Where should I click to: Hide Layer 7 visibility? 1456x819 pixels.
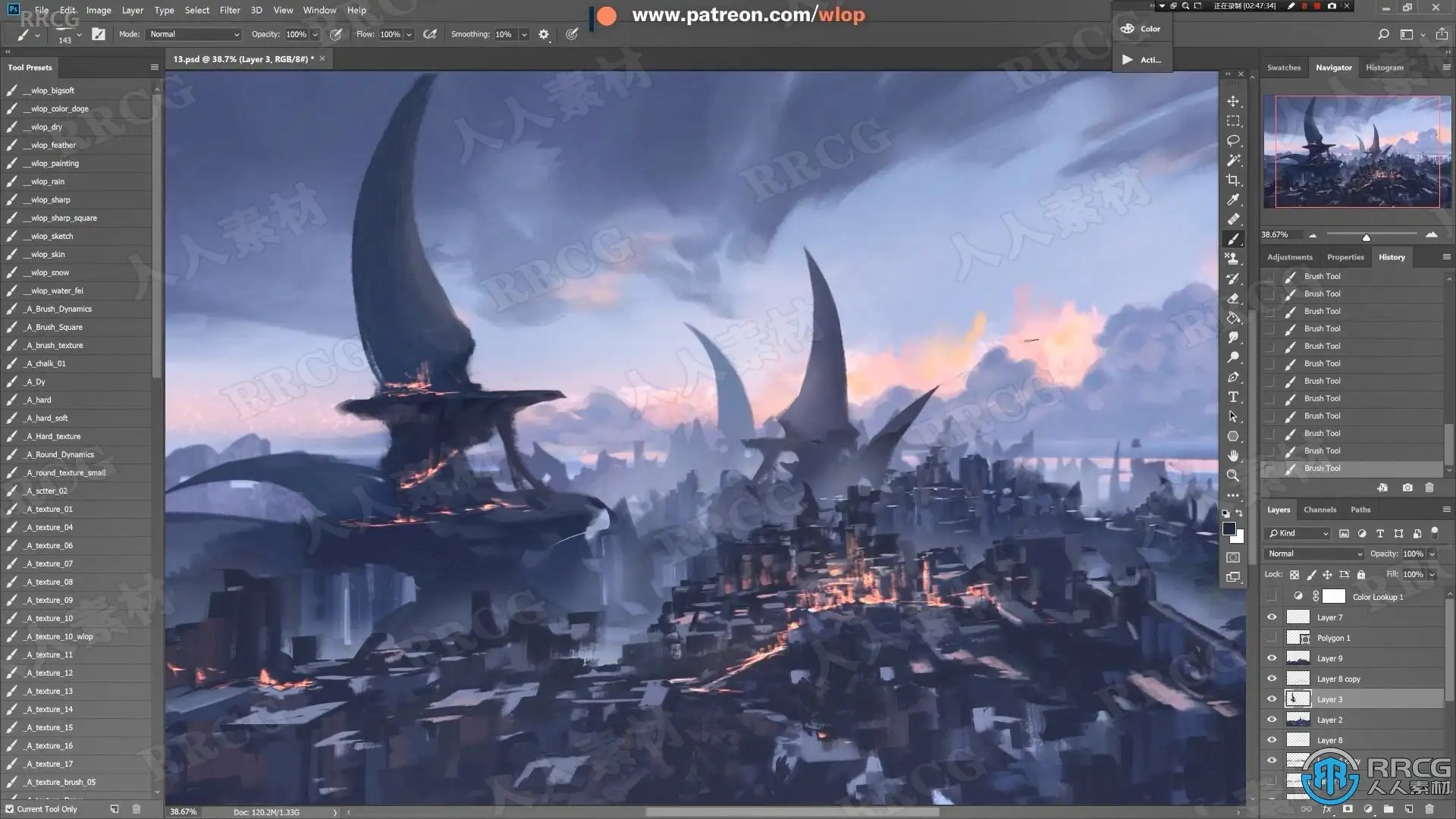[x=1272, y=617]
